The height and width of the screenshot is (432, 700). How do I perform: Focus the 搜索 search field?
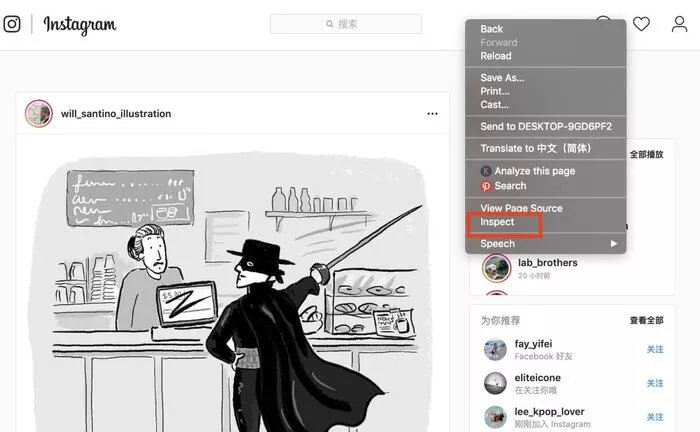pyautogui.click(x=346, y=24)
